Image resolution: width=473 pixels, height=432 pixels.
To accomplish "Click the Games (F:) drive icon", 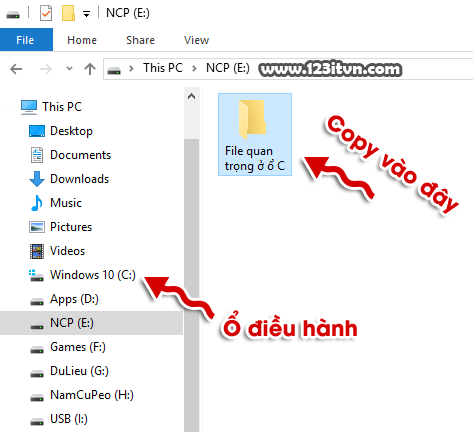I will [x=37, y=350].
